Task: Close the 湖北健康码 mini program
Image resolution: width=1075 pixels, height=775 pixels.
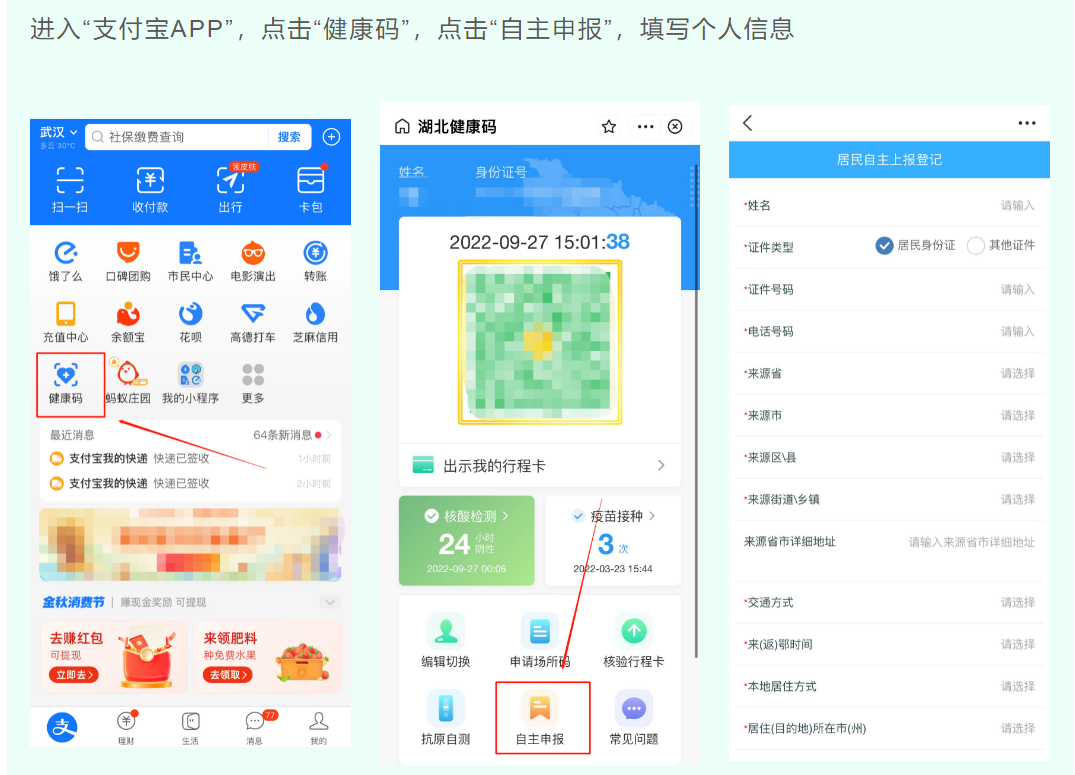Action: [675, 126]
